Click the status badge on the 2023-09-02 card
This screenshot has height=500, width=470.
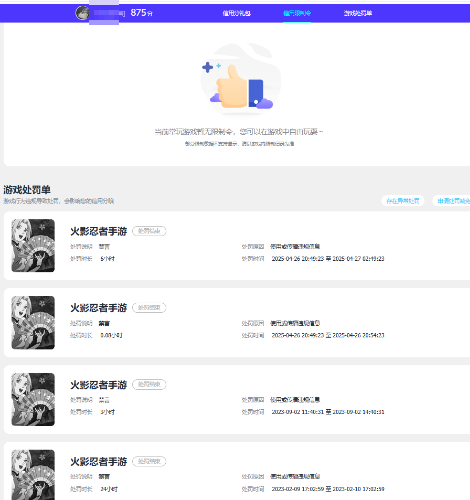tap(149, 385)
